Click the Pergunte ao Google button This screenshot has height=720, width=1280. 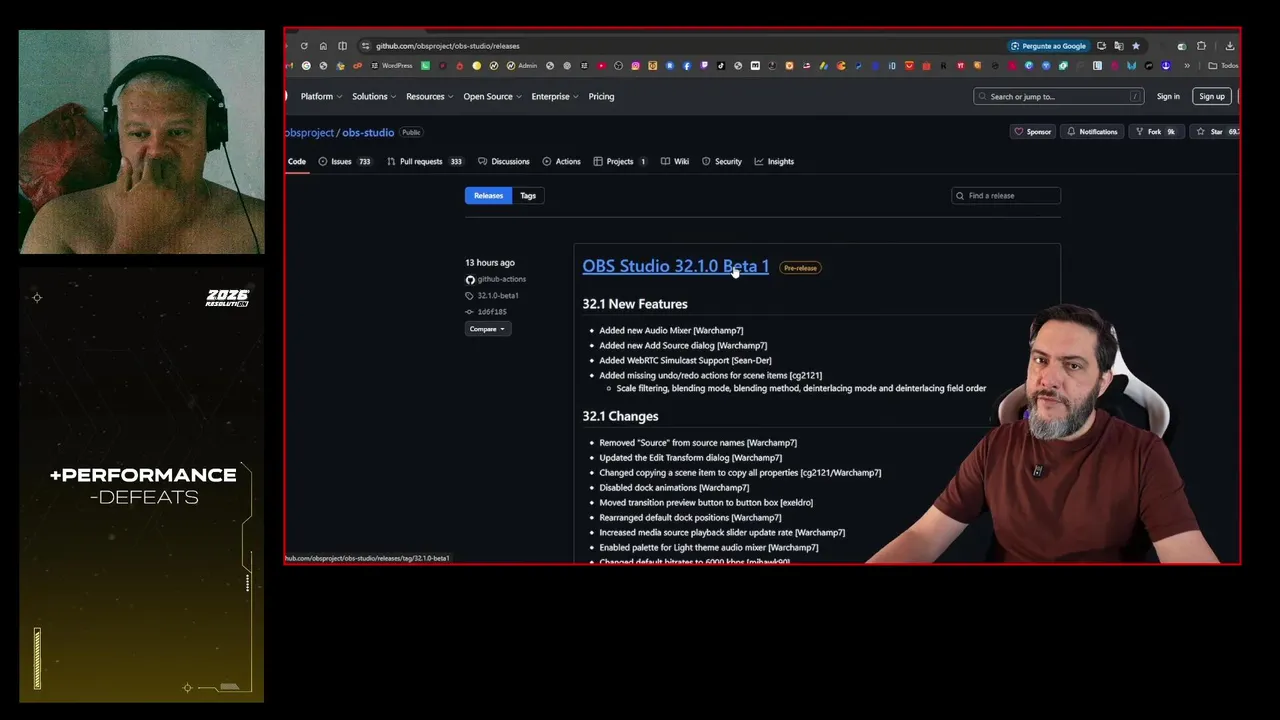tap(1048, 46)
